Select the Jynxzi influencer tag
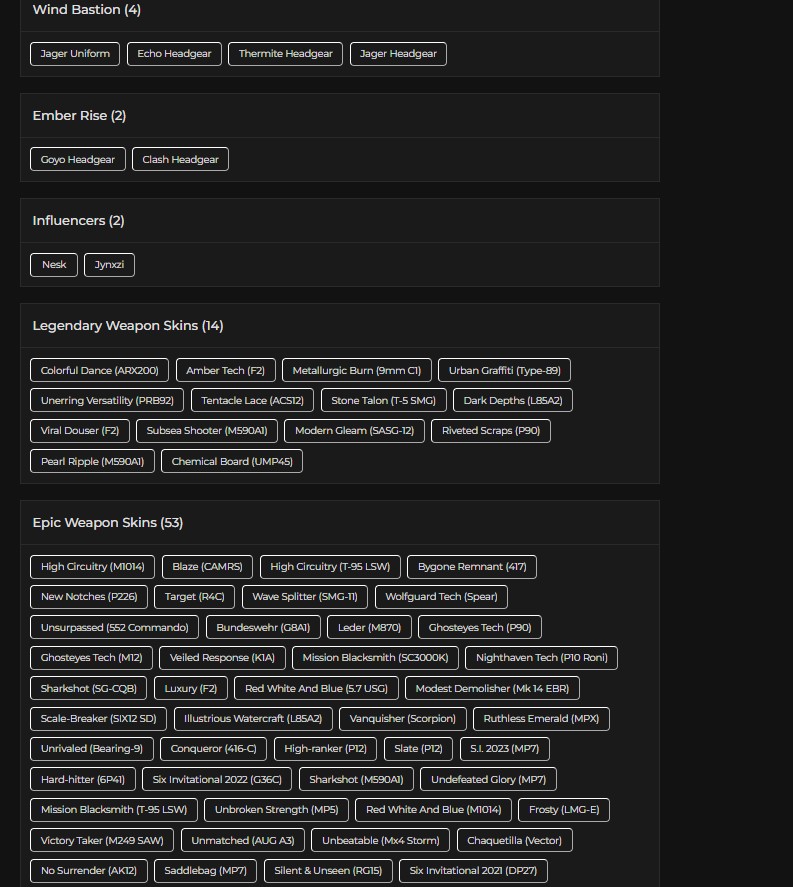793x887 pixels. [109, 265]
